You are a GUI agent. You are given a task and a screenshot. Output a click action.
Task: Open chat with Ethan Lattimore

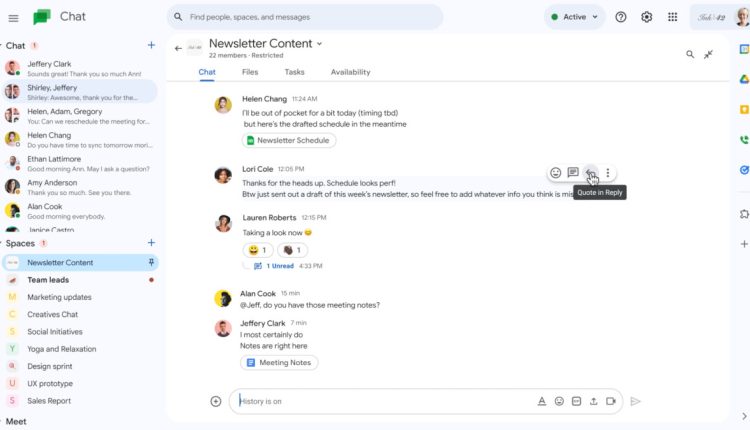pos(80,164)
